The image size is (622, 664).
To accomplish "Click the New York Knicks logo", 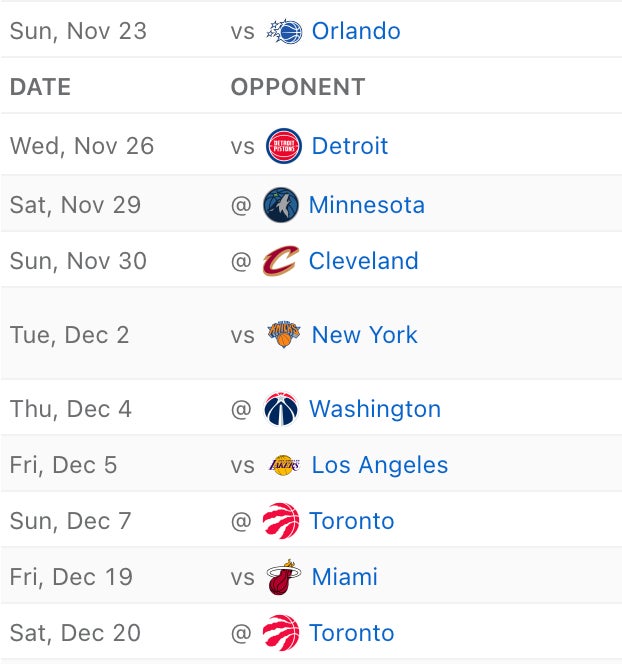I will (284, 335).
